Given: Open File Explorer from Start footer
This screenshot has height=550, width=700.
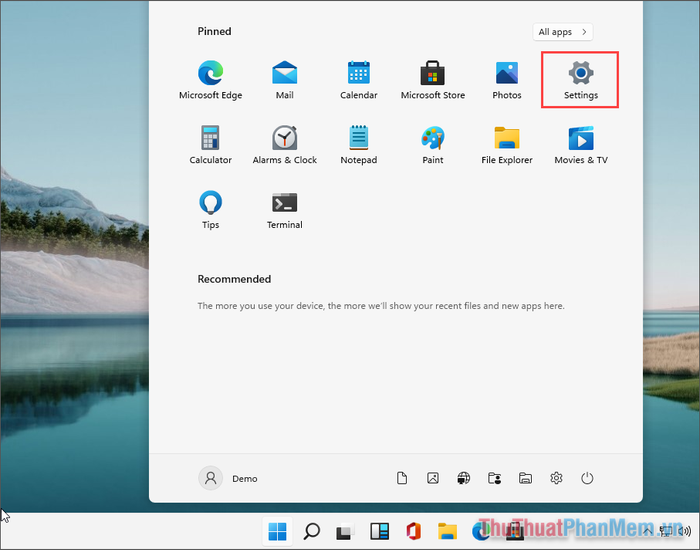Looking at the screenshot, I should tap(525, 478).
